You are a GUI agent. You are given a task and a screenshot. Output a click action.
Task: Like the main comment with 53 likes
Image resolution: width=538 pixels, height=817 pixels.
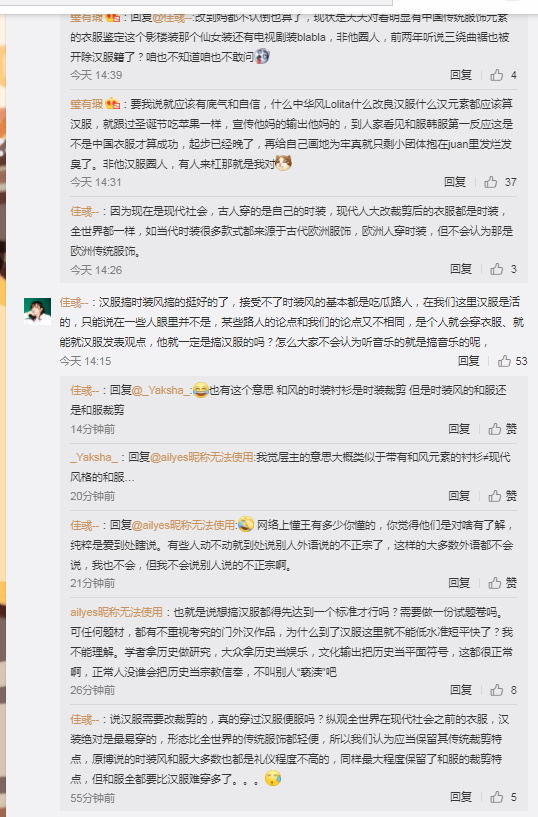[x=512, y=361]
